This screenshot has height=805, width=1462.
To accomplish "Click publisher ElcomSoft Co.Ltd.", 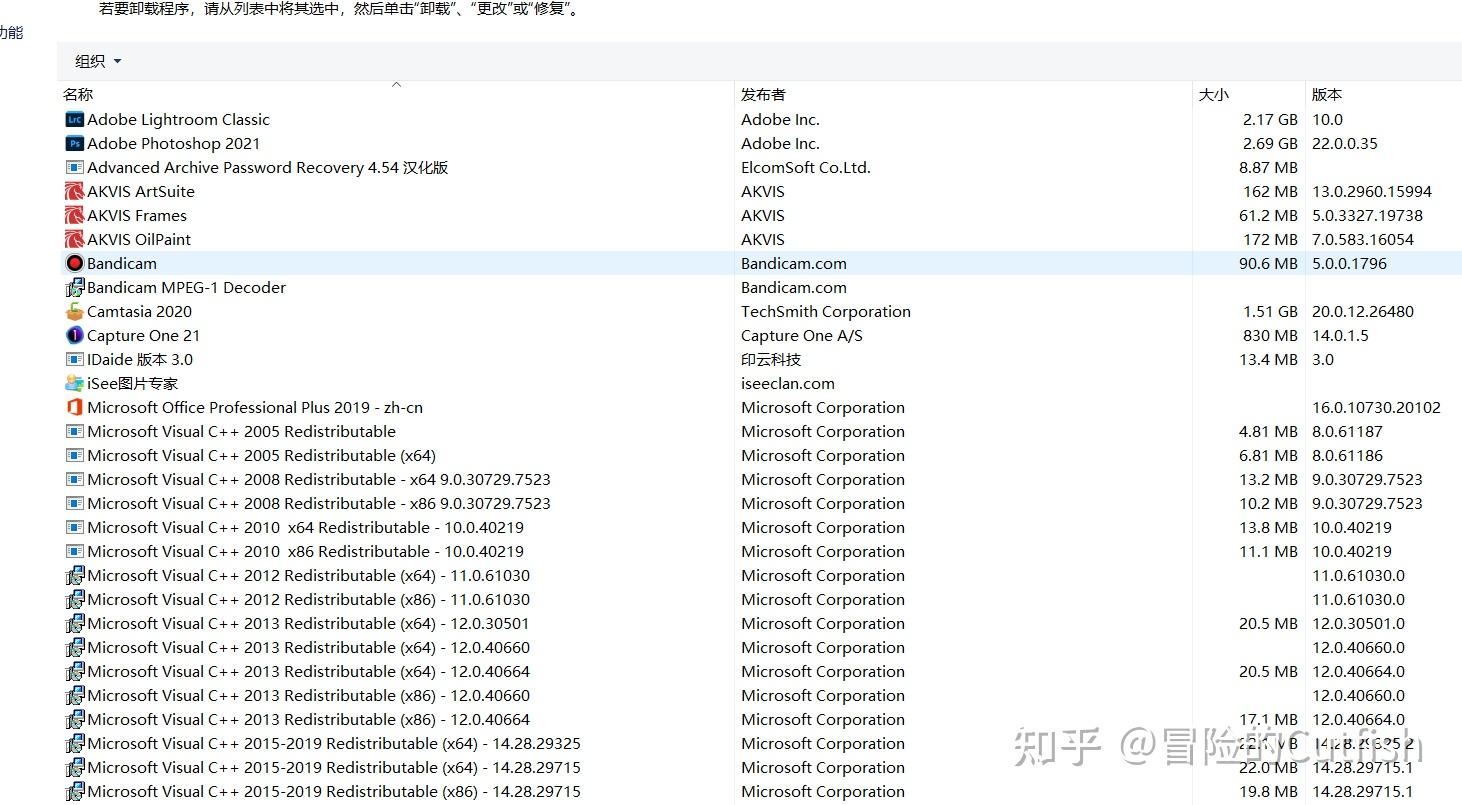I will [x=806, y=167].
